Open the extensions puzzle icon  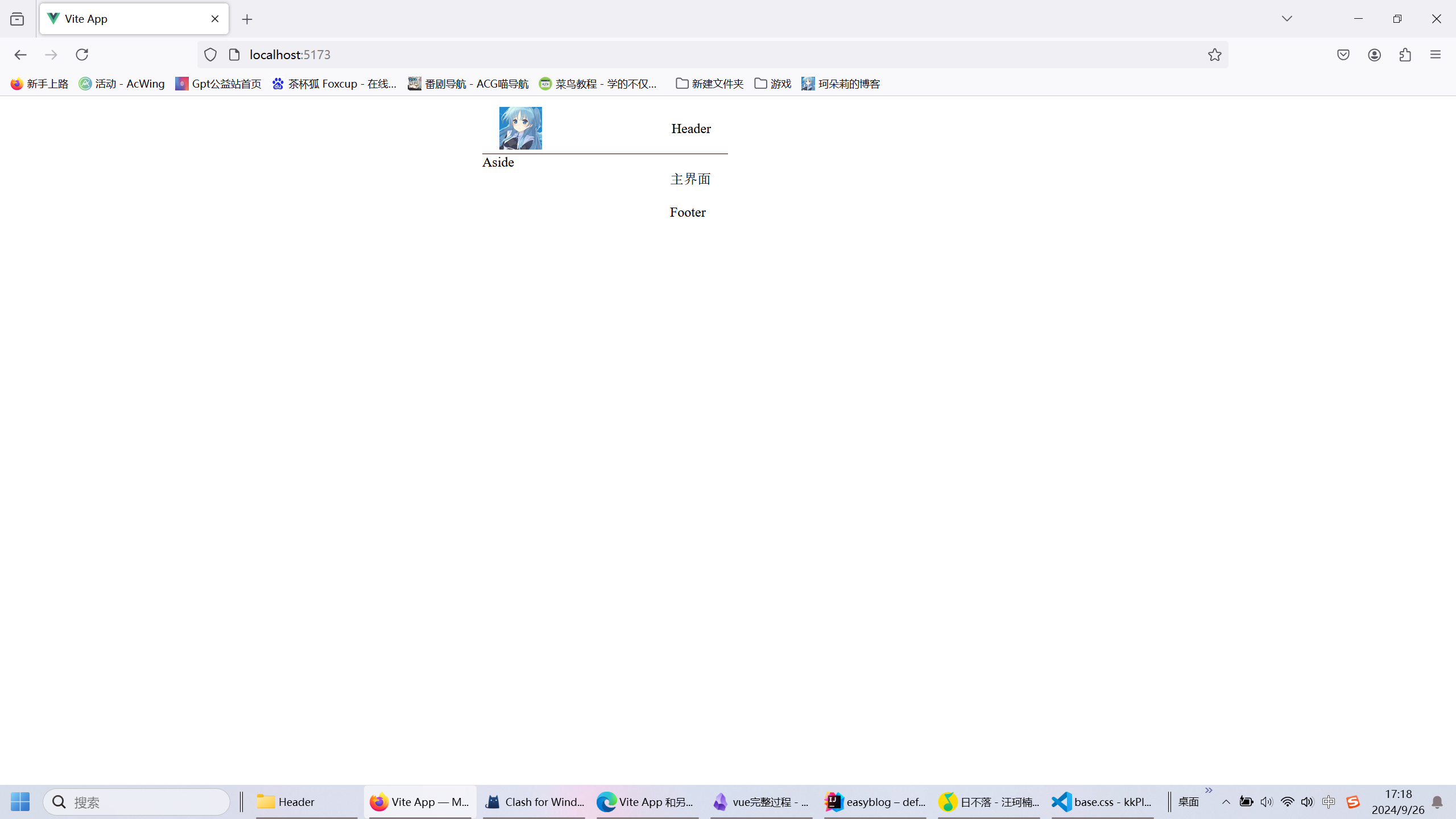pos(1405,55)
